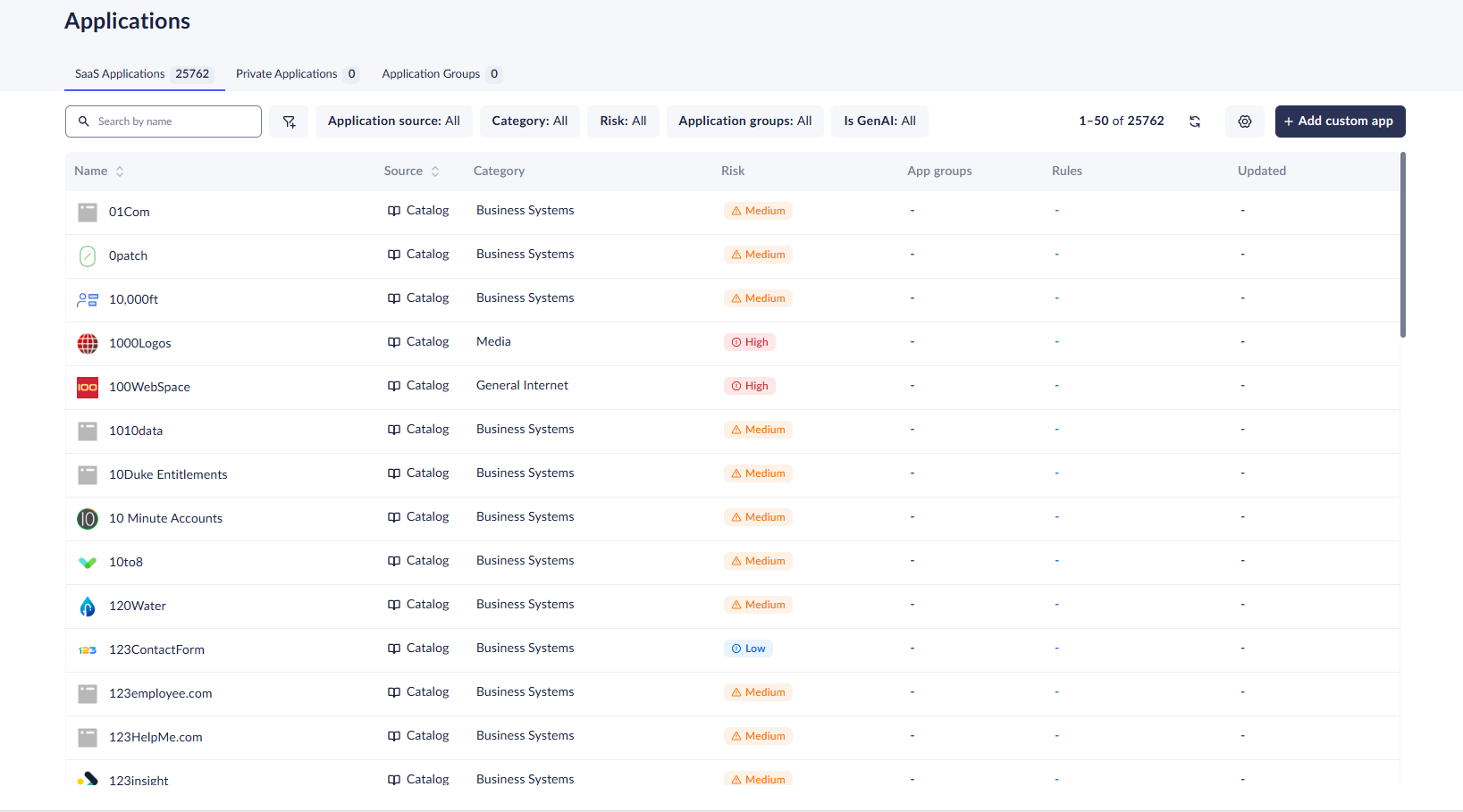This screenshot has height=812, width=1463.
Task: Click the 10 Minute Accounts logo
Action: click(x=88, y=519)
